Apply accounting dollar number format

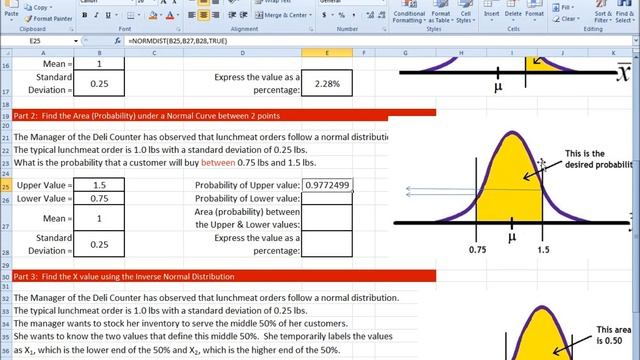pyautogui.click(x=324, y=15)
